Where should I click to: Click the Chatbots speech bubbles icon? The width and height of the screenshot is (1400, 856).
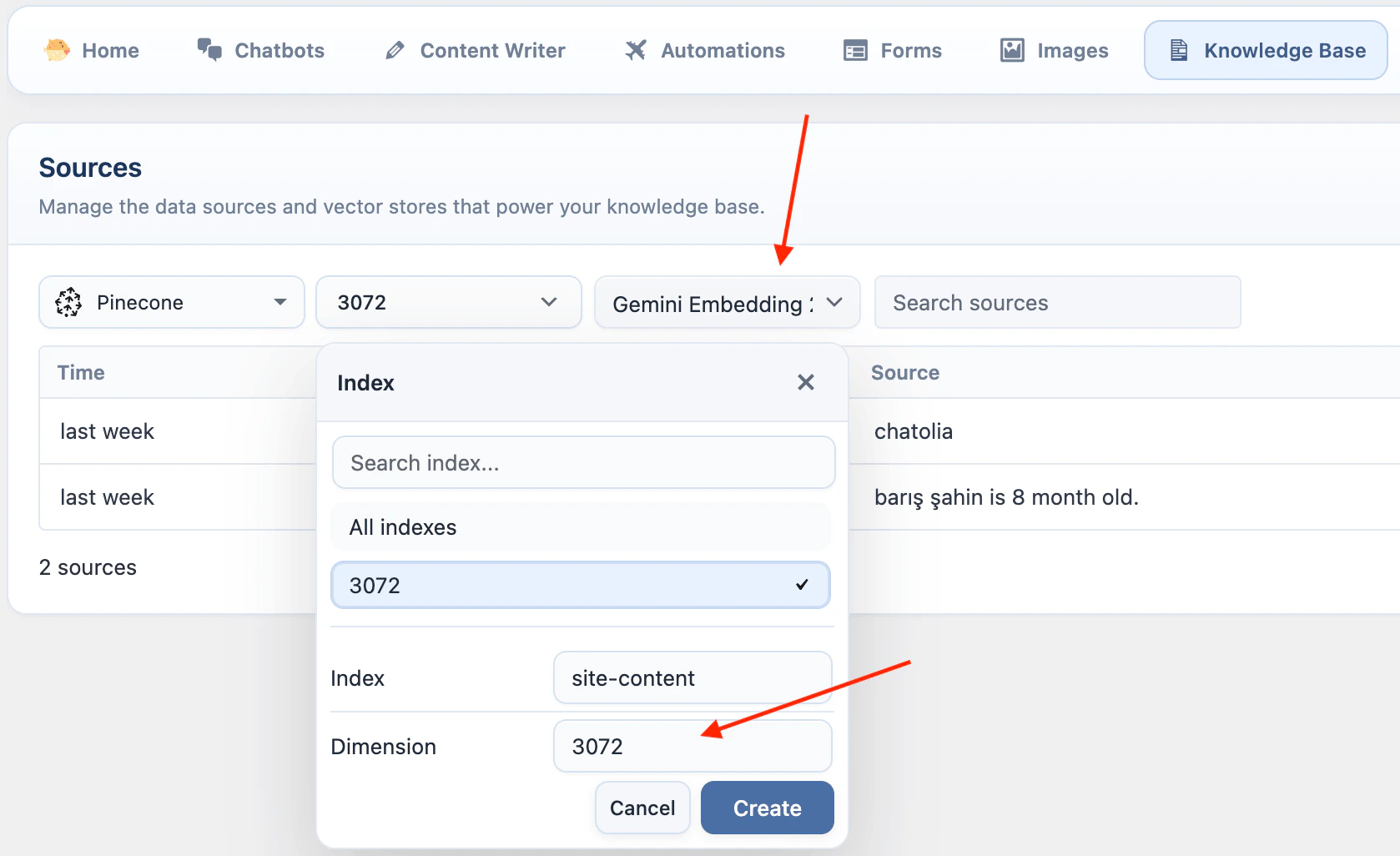tap(209, 50)
